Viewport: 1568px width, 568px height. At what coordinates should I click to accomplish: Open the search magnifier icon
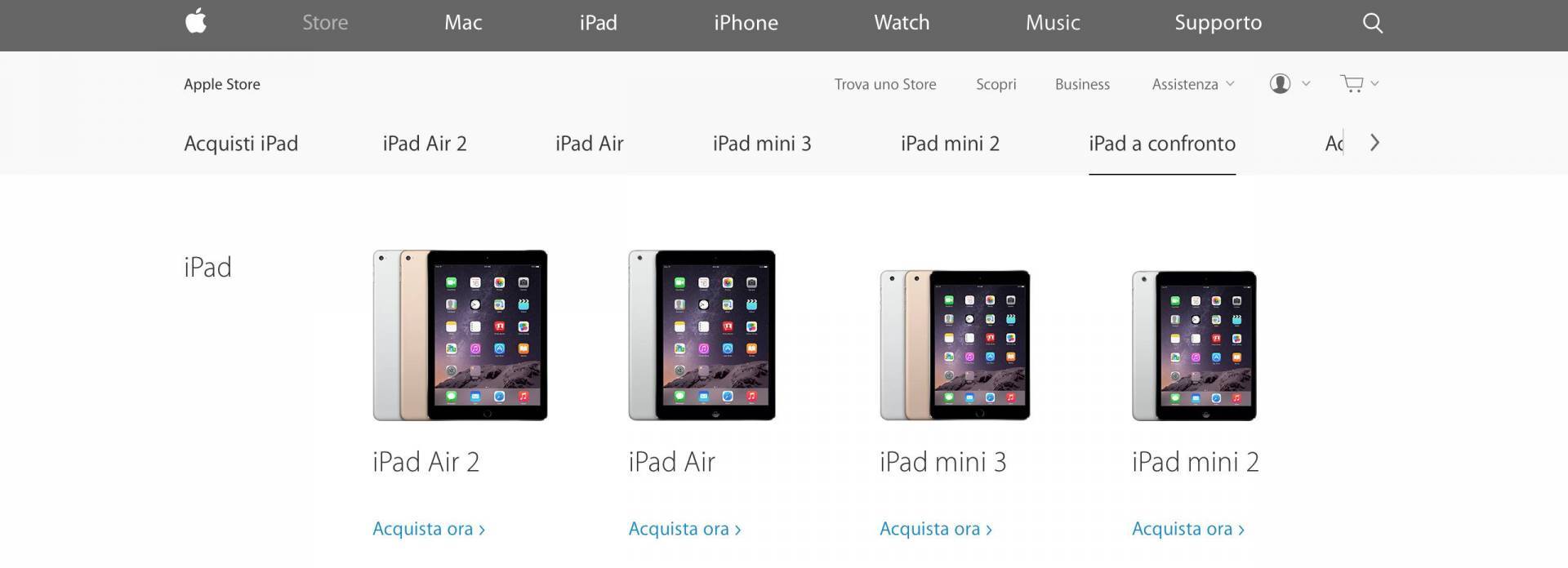1373,23
